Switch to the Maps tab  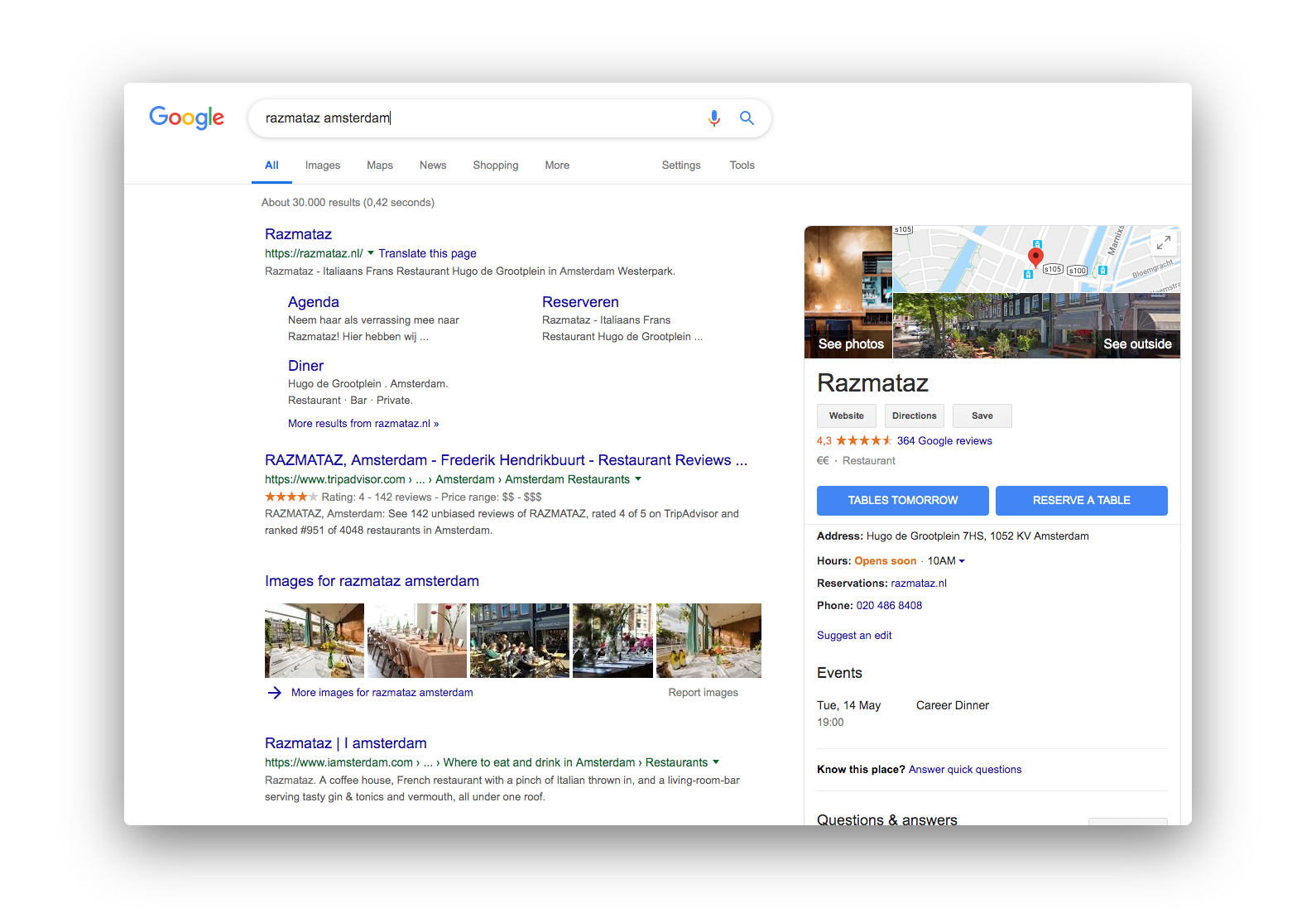(x=380, y=166)
